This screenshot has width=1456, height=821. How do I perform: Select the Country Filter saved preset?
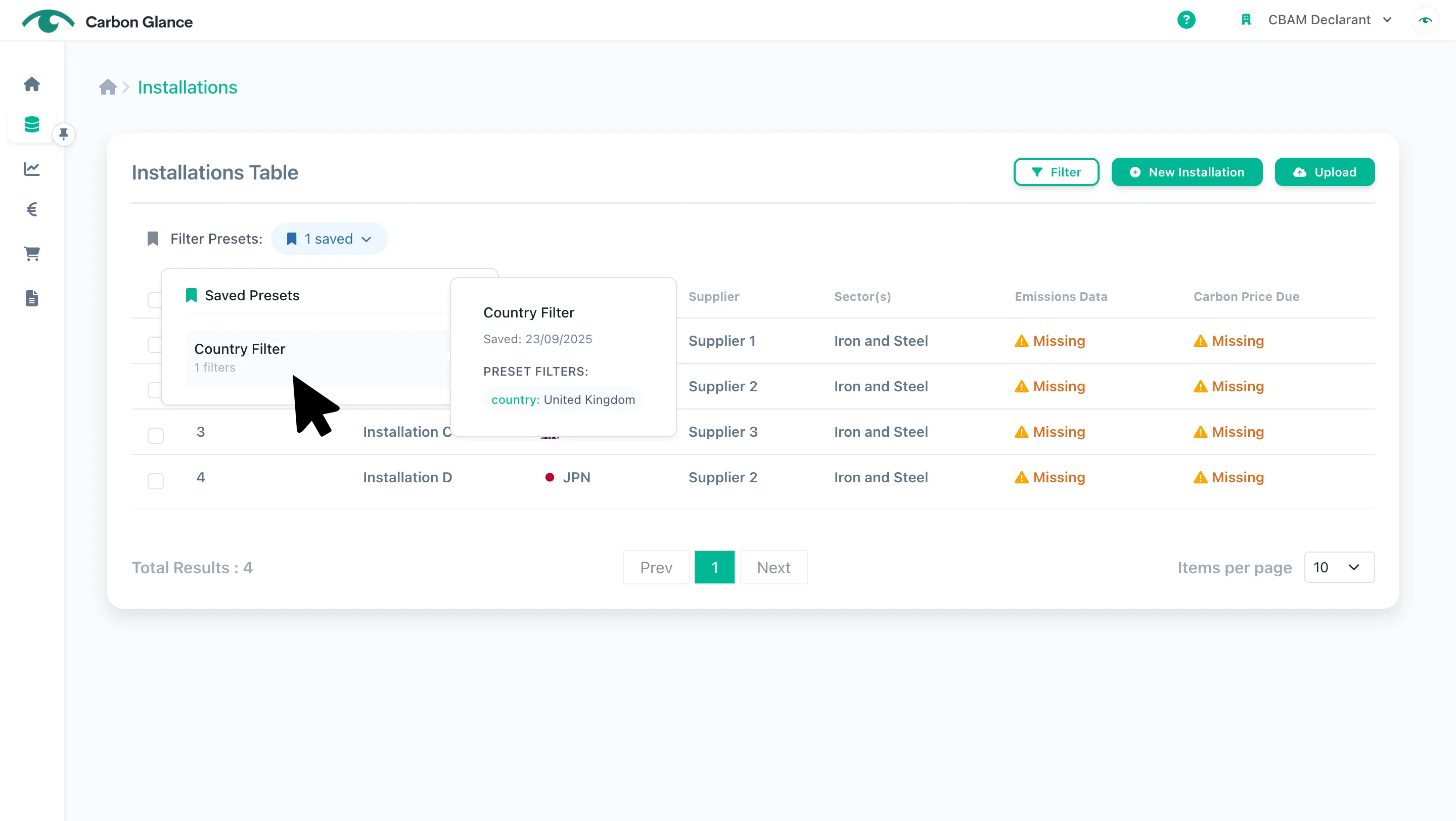tap(317, 358)
